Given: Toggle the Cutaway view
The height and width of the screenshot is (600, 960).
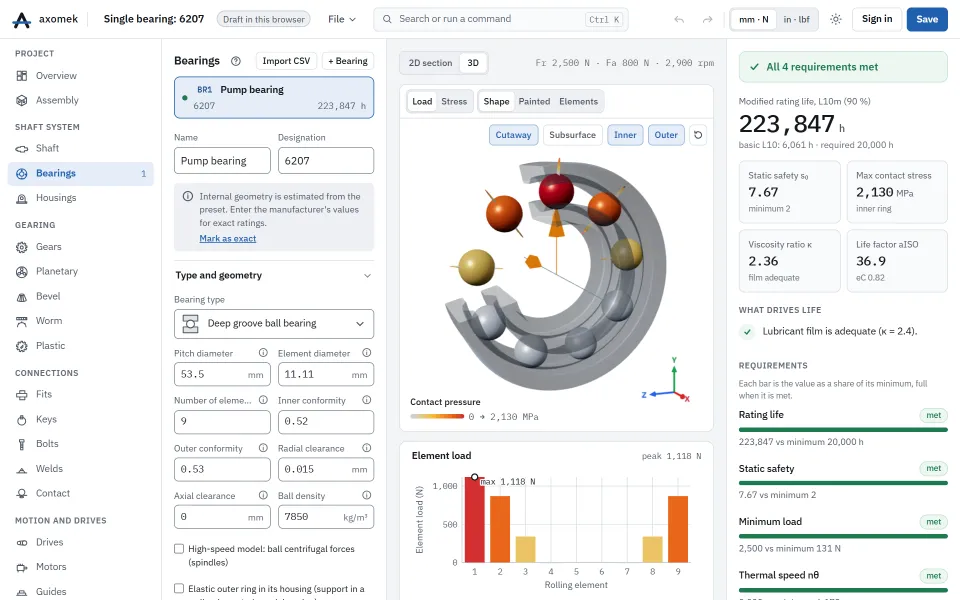Looking at the screenshot, I should [514, 135].
